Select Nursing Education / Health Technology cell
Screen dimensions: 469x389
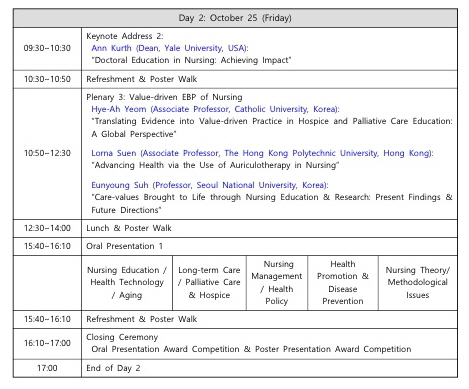pyautogui.click(x=127, y=283)
